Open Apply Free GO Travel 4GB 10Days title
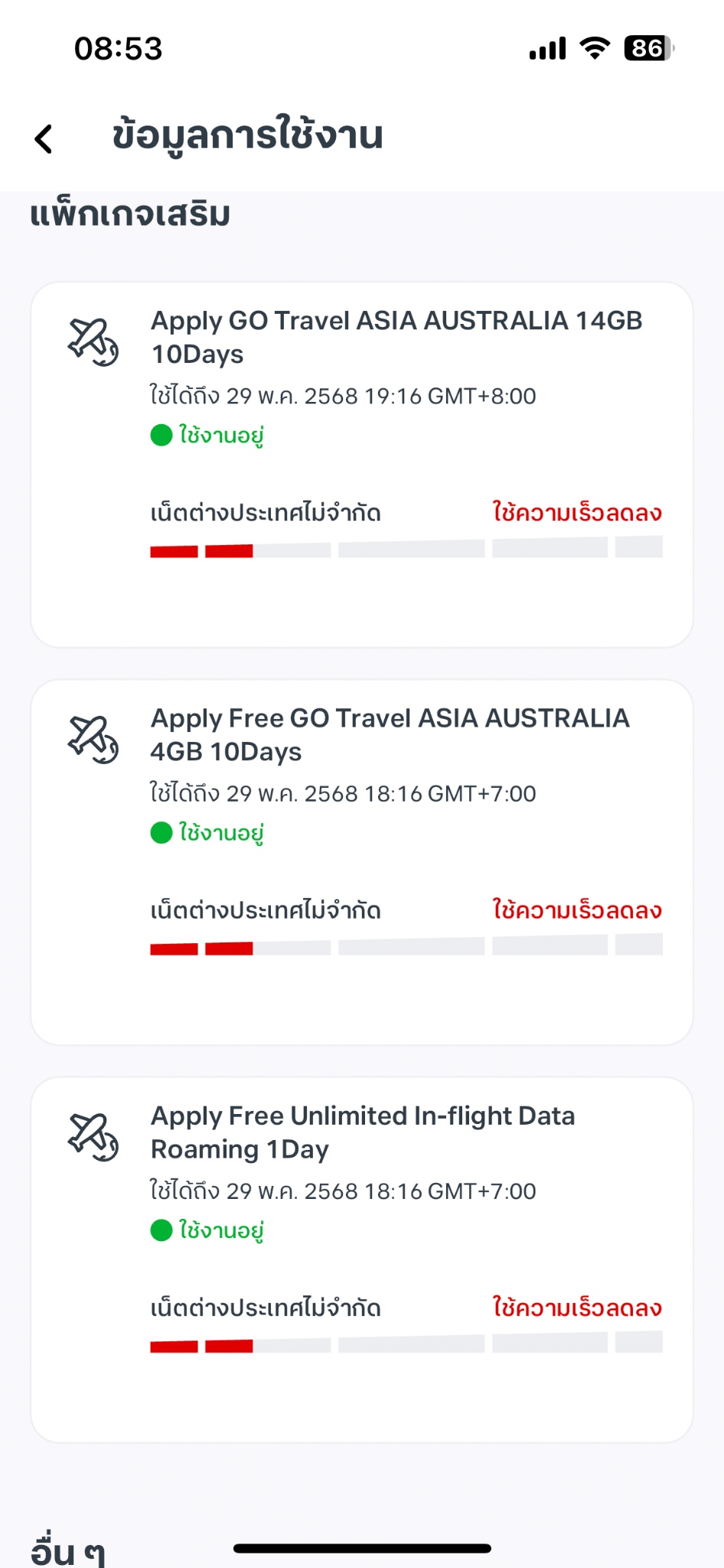This screenshot has height=1568, width=724. [390, 734]
